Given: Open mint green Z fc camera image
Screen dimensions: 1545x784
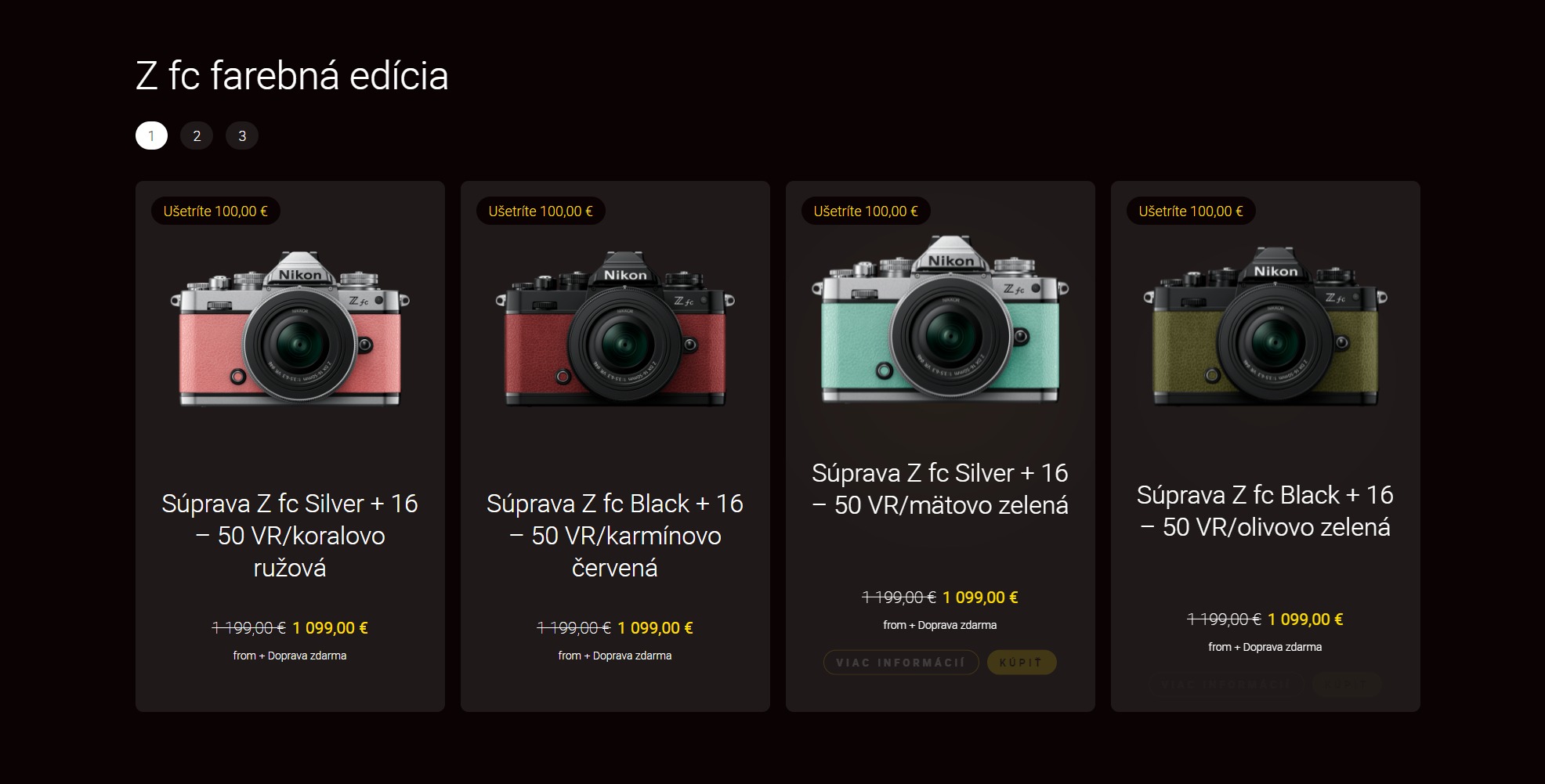Looking at the screenshot, I should (940, 318).
